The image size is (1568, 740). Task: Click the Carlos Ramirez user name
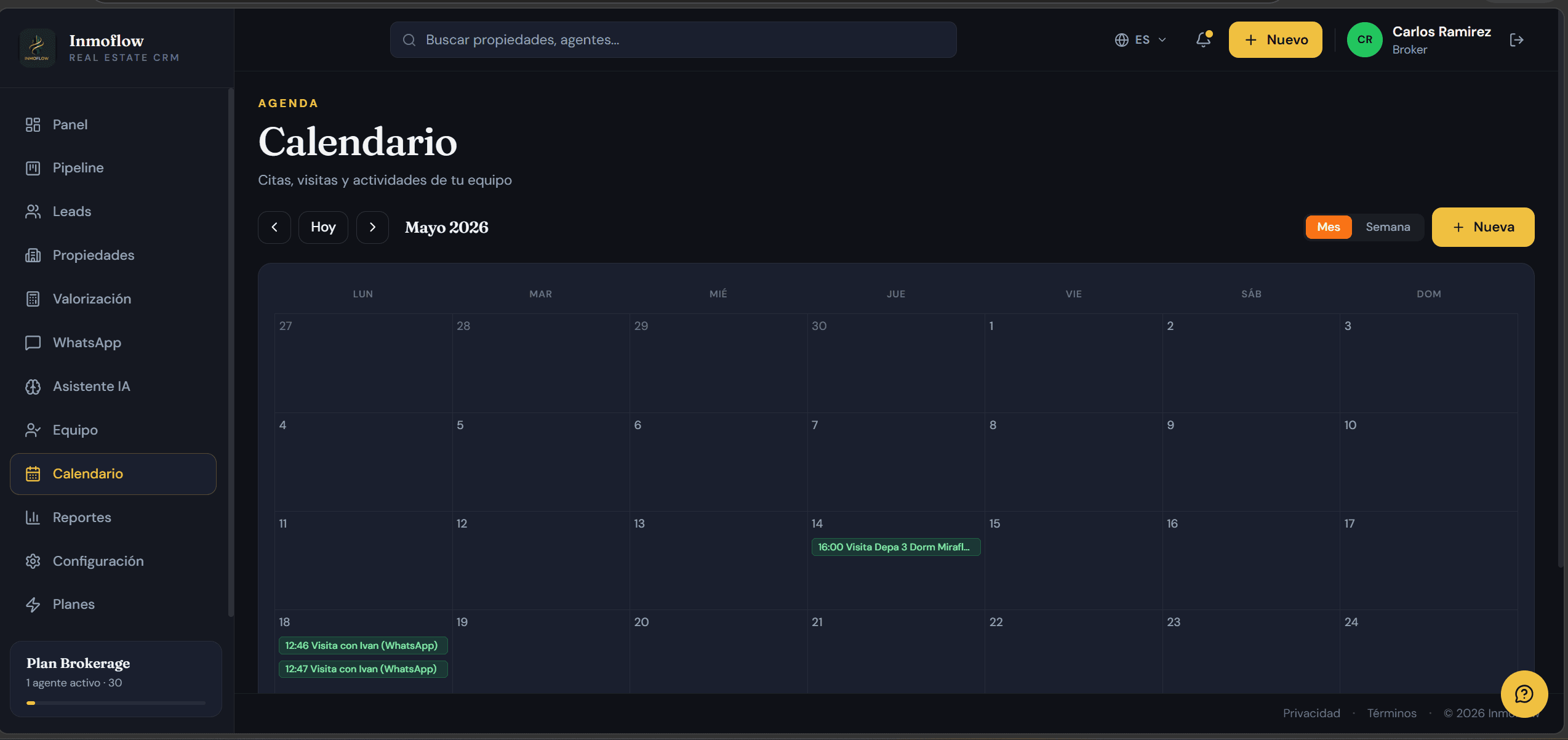click(x=1441, y=32)
